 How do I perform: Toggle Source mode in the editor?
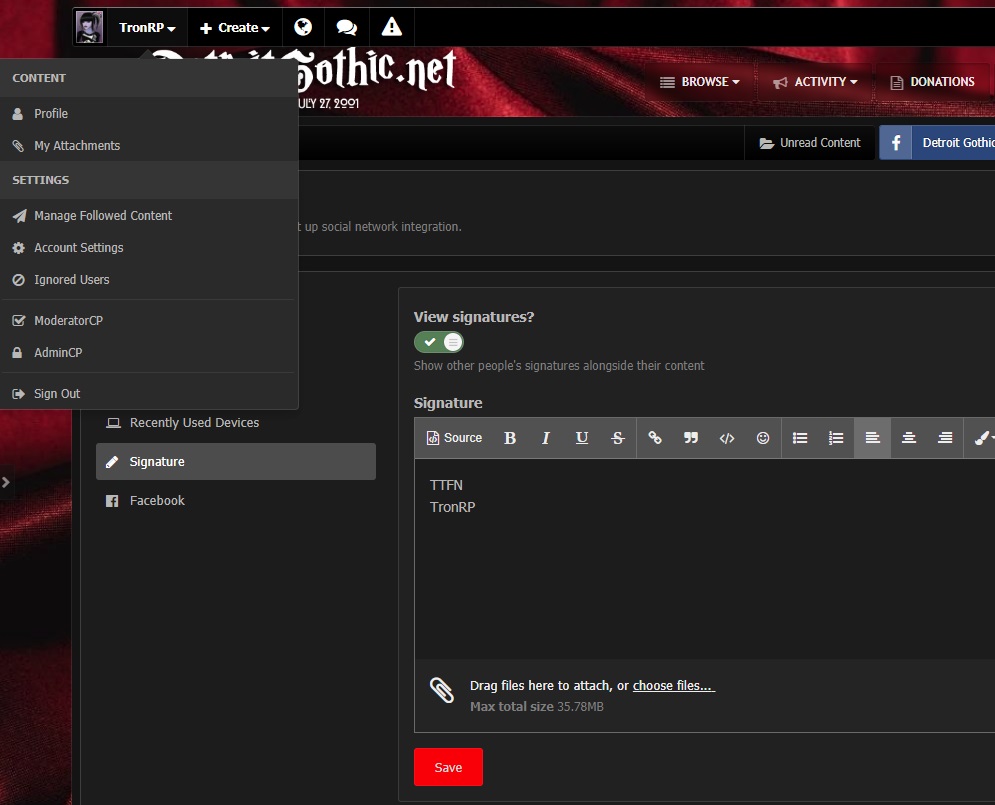454,438
